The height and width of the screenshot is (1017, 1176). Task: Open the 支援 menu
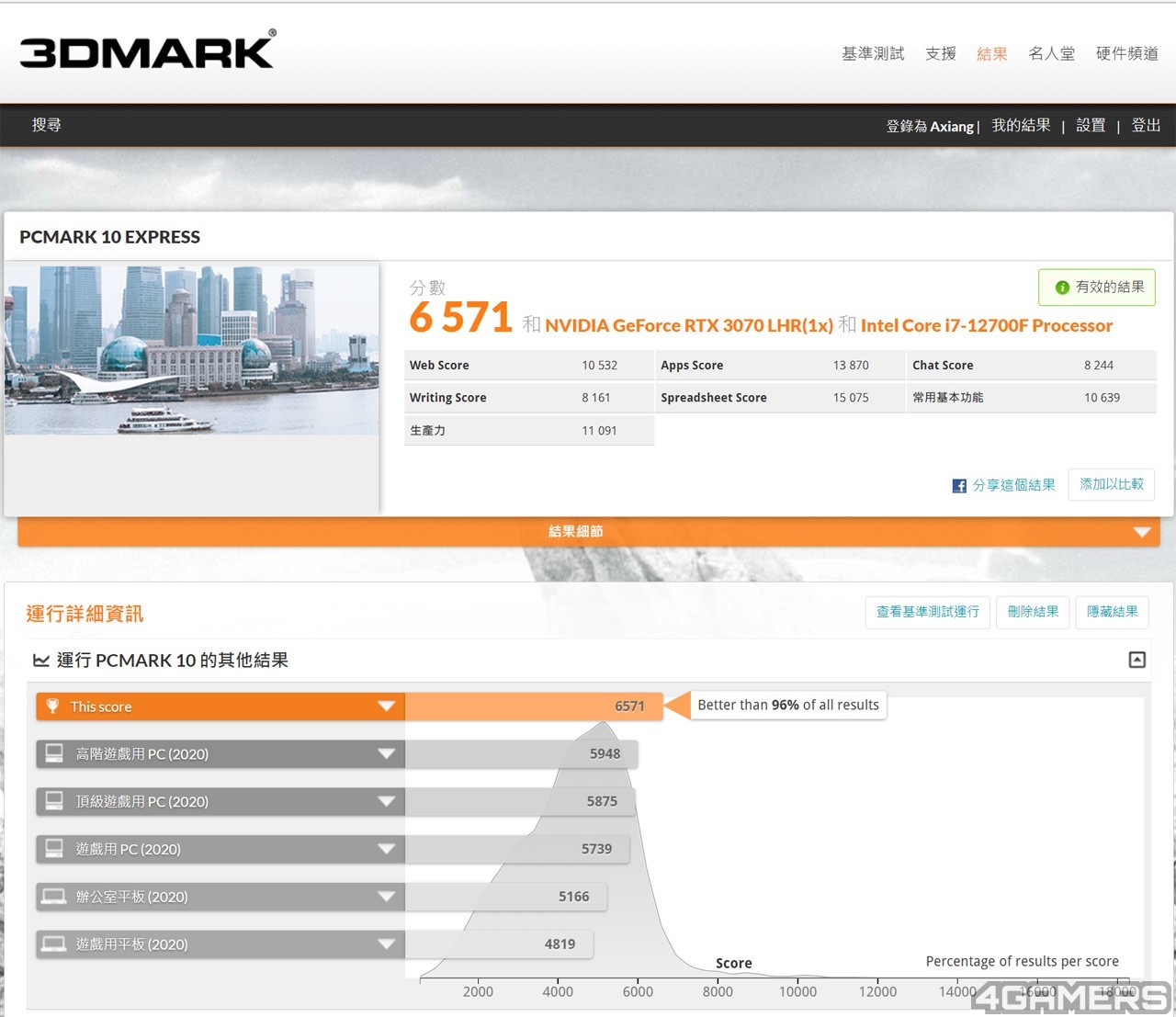coord(941,54)
